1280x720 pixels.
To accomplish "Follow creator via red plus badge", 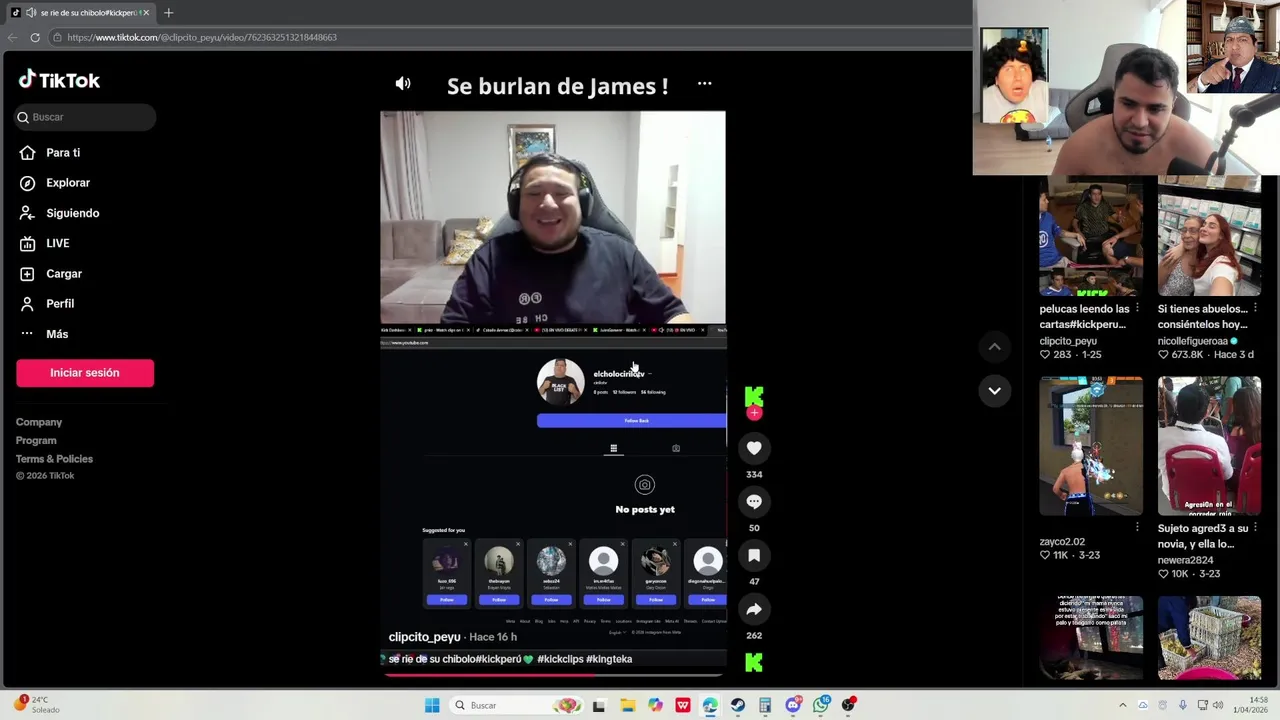I will 754,413.
